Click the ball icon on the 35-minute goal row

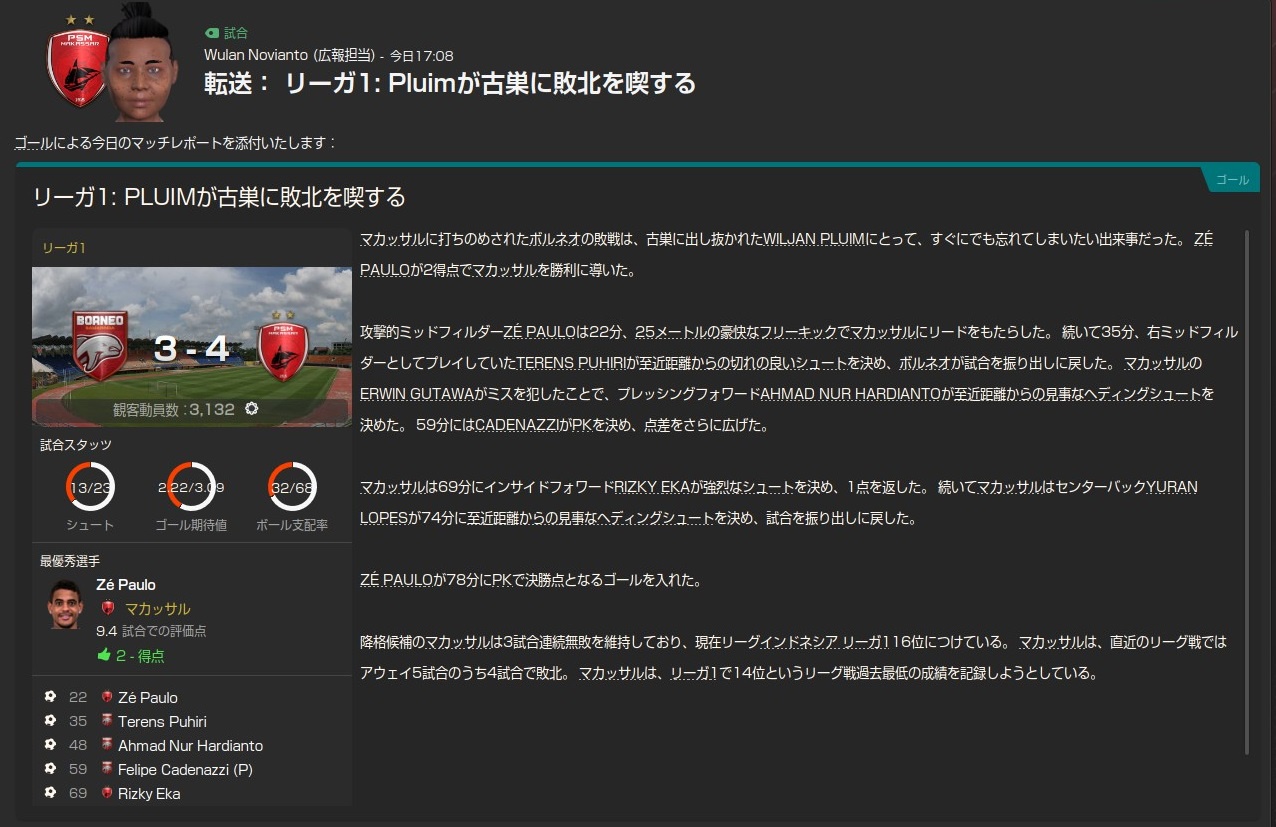click(x=50, y=721)
